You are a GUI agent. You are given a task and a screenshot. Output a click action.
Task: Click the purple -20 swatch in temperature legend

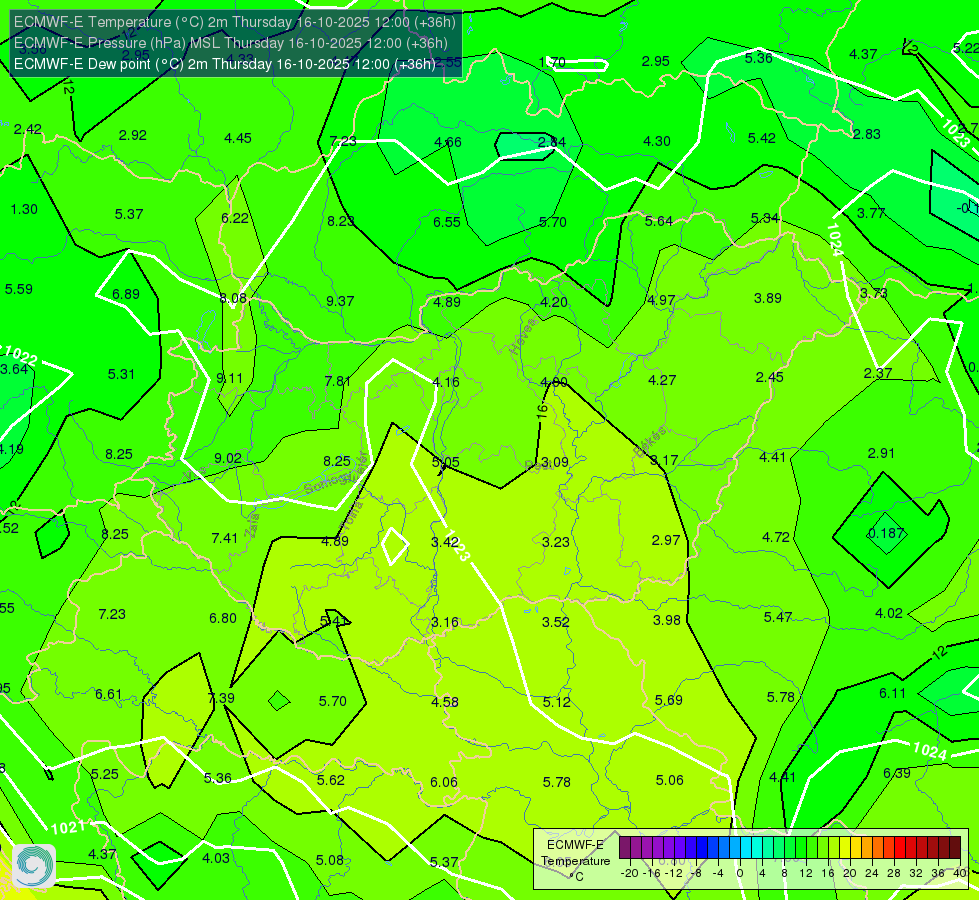(624, 848)
